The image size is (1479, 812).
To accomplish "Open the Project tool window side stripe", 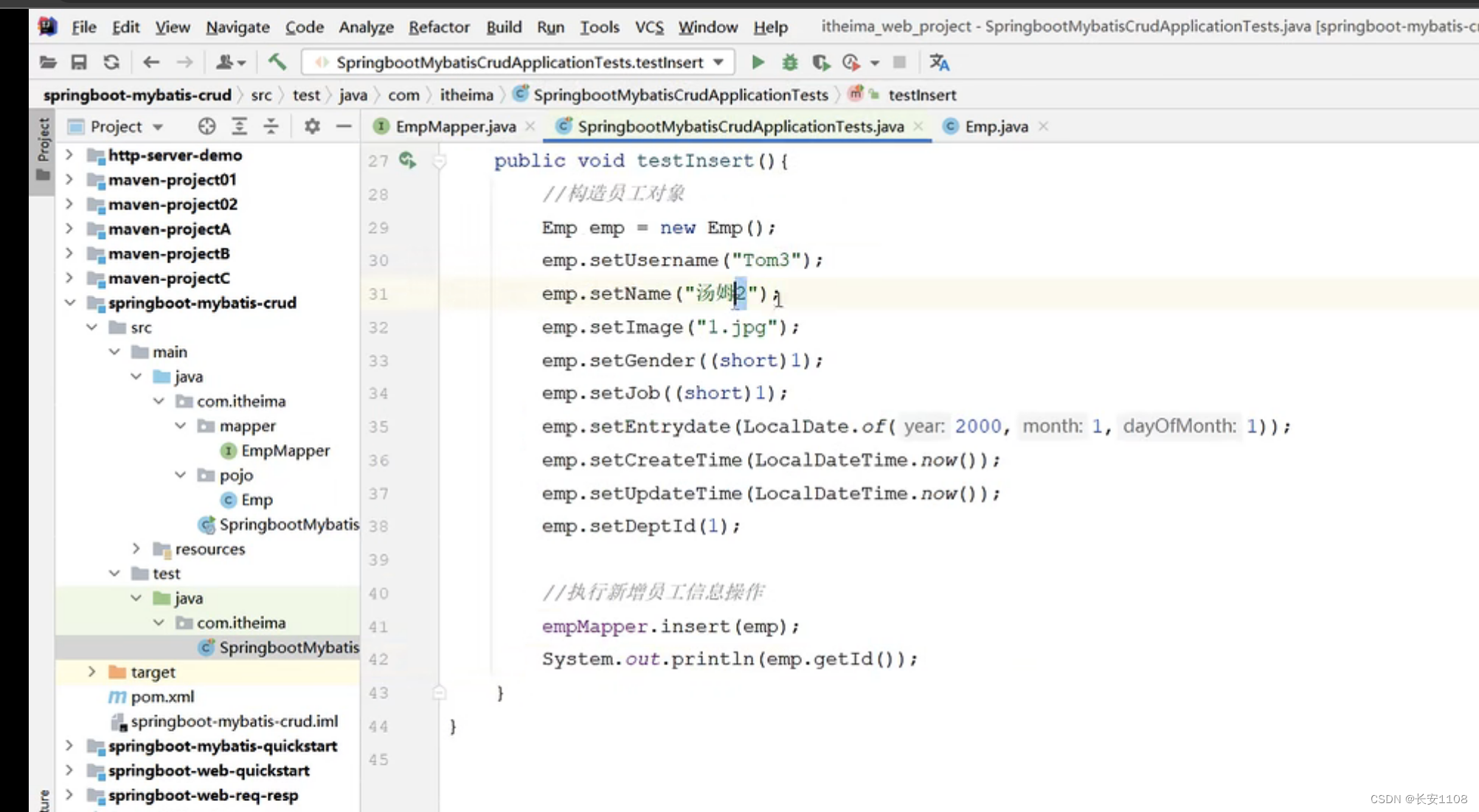I will pyautogui.click(x=44, y=149).
